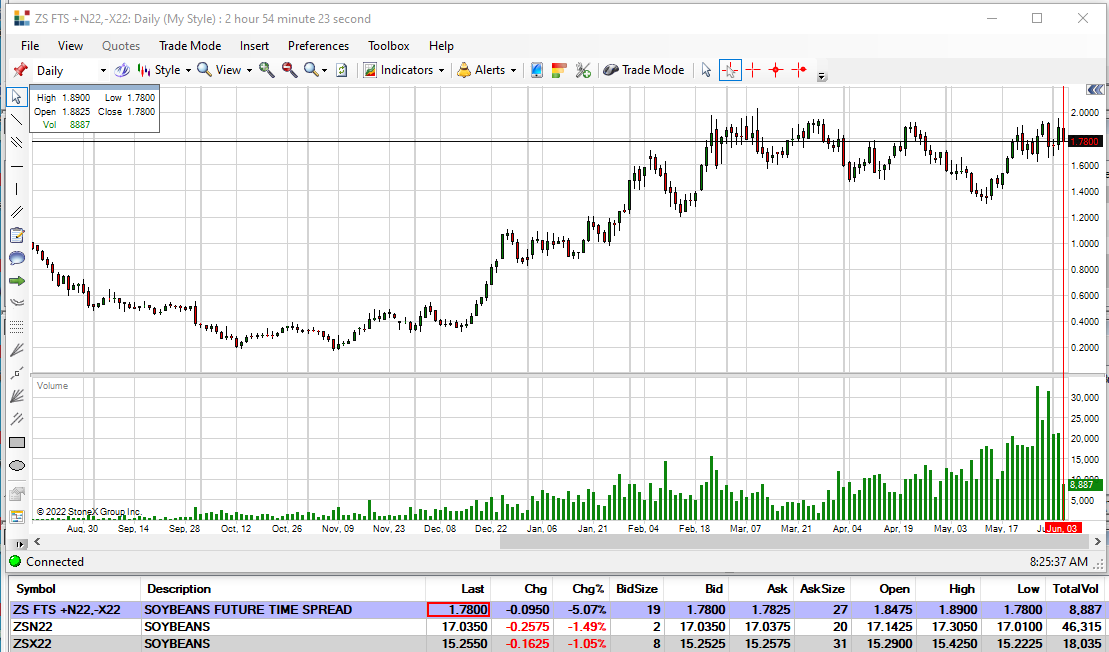1109x652 pixels.
Task: Toggle the crosshair cursor mode
Action: click(x=730, y=70)
